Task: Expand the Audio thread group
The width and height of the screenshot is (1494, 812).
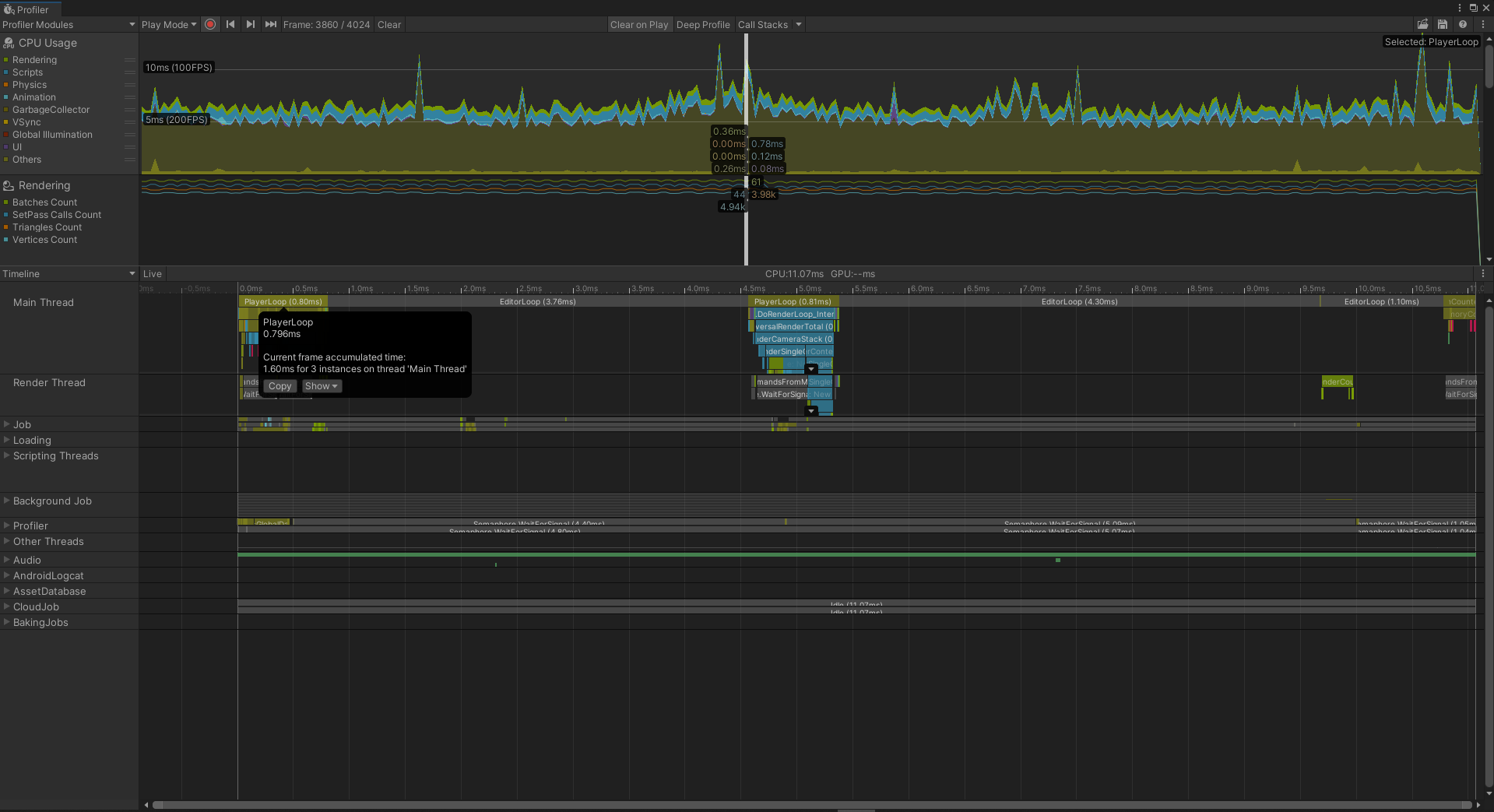Action: (6, 560)
